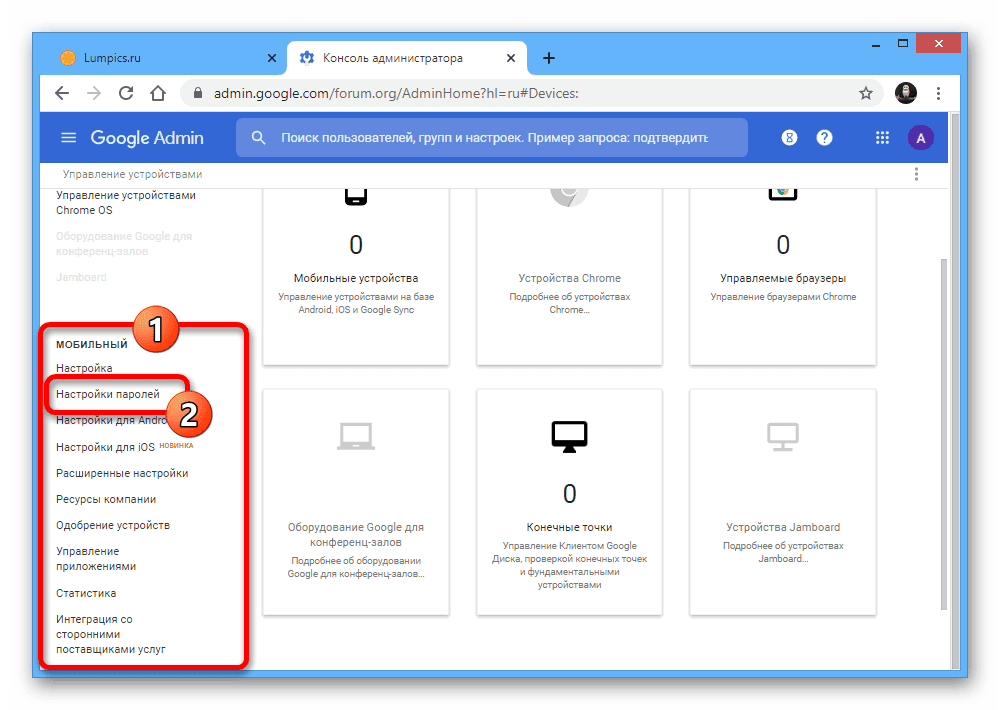The image size is (1000, 710).
Task: Open the hourglass tasks icon
Action: click(790, 138)
